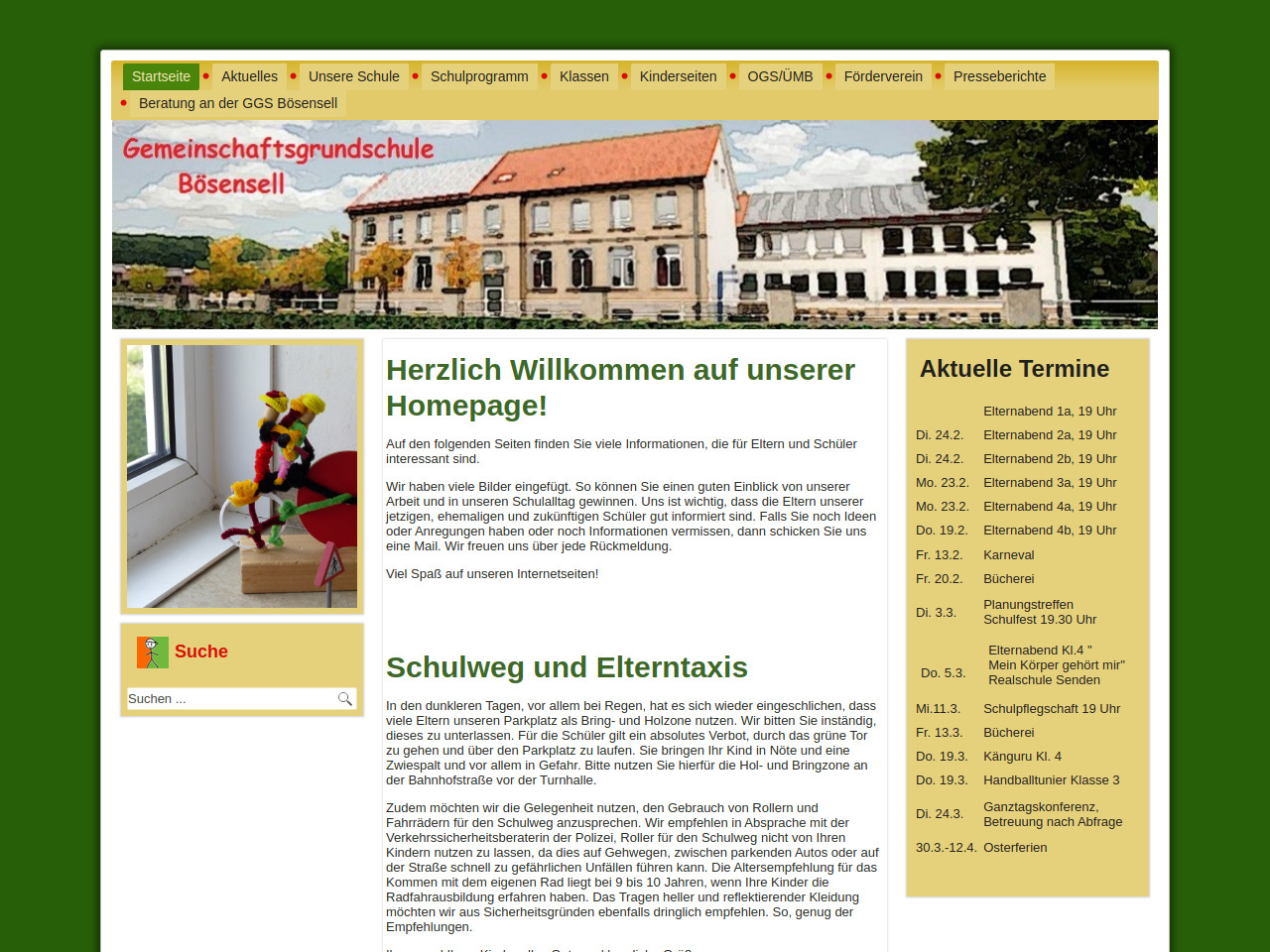
Task: Click the Aktuelle Termine heading
Action: (x=1014, y=369)
